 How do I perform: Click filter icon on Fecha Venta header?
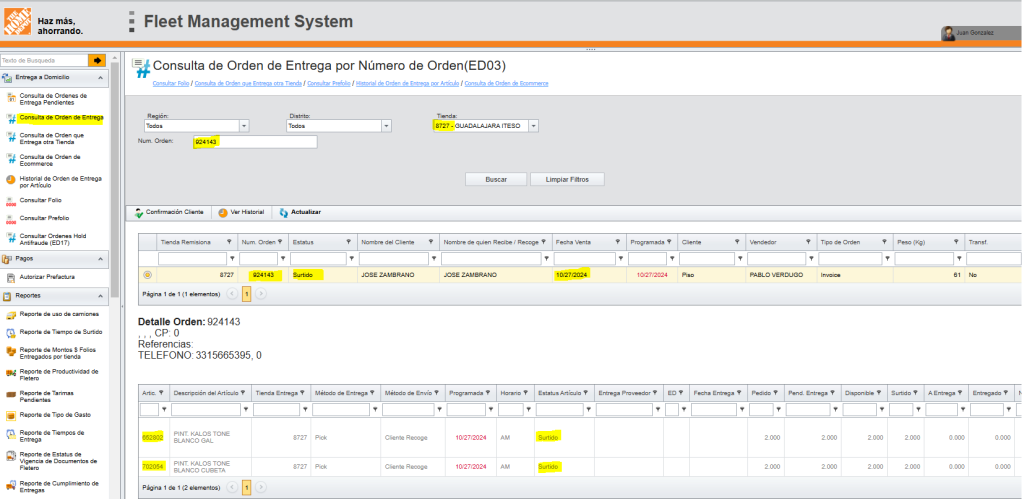click(x=618, y=242)
